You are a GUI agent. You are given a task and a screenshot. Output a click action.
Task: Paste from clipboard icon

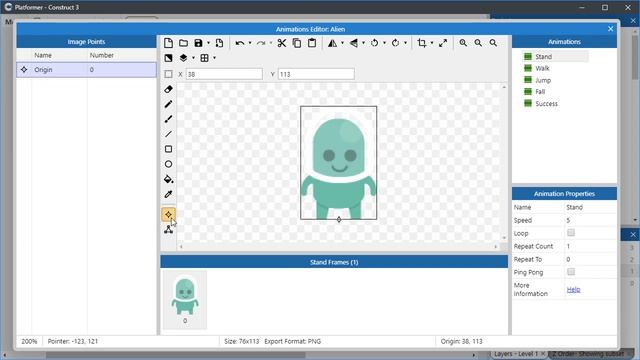point(312,43)
